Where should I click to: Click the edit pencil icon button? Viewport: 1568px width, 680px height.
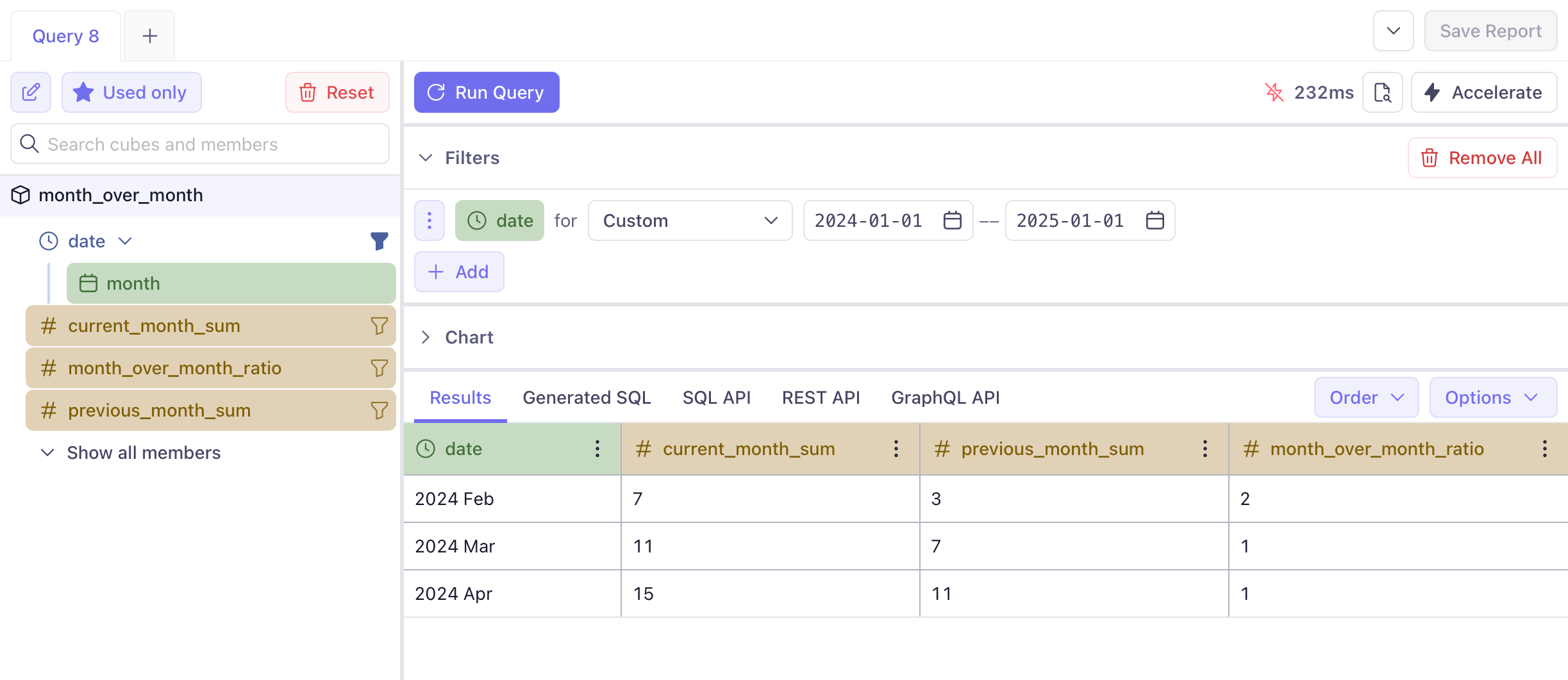coord(31,92)
